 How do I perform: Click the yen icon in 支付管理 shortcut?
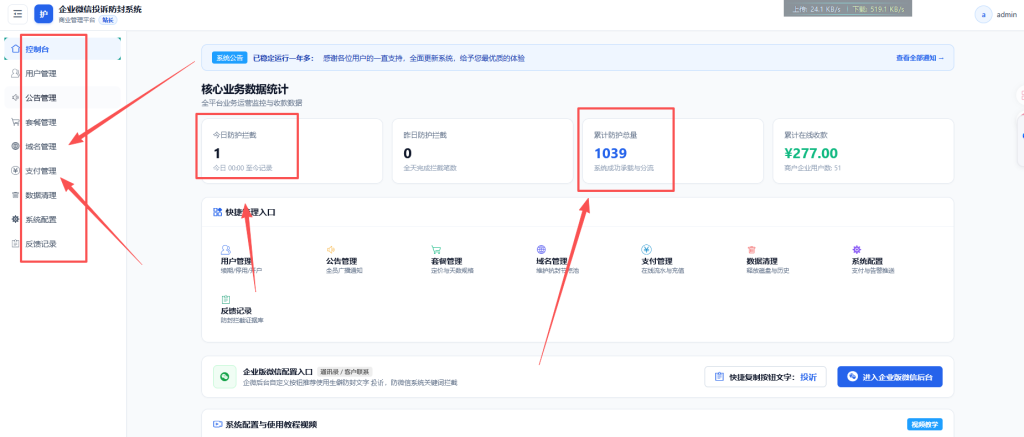[647, 249]
